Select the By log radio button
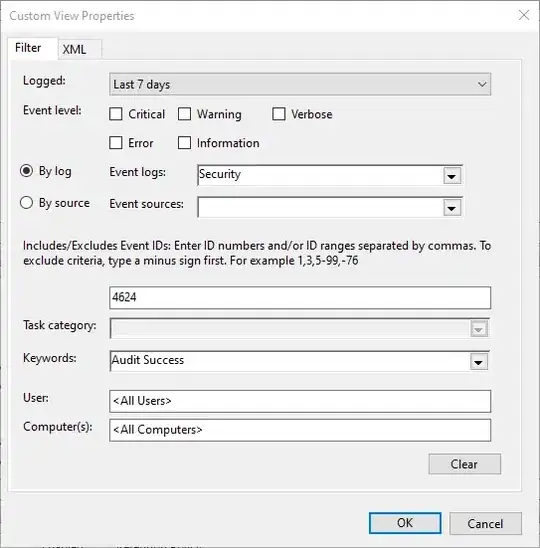Screen dimensions: 540x548 (27, 171)
